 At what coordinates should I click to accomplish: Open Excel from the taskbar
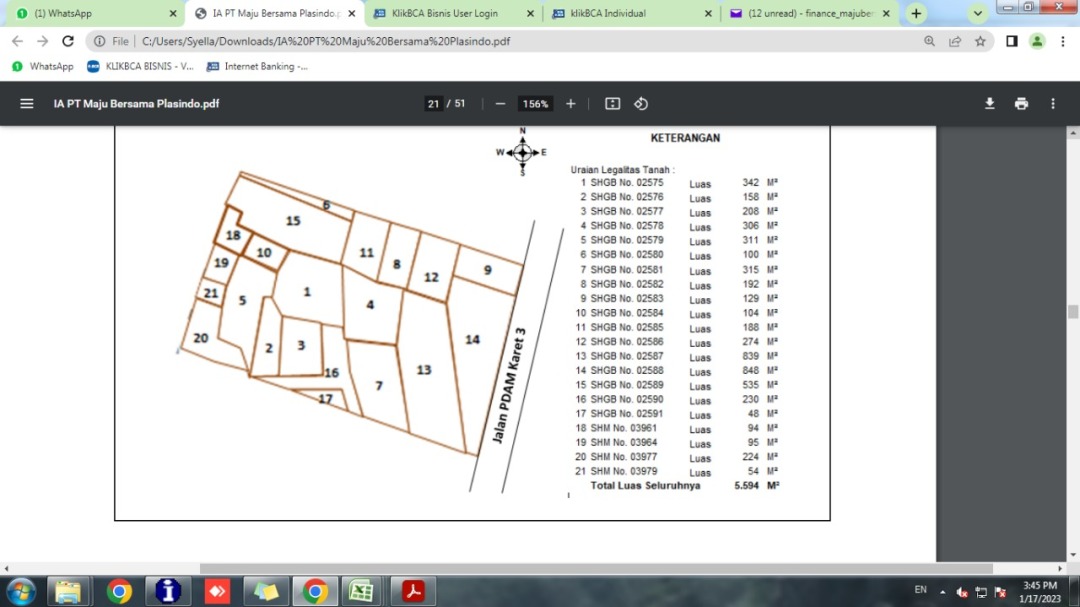(362, 591)
